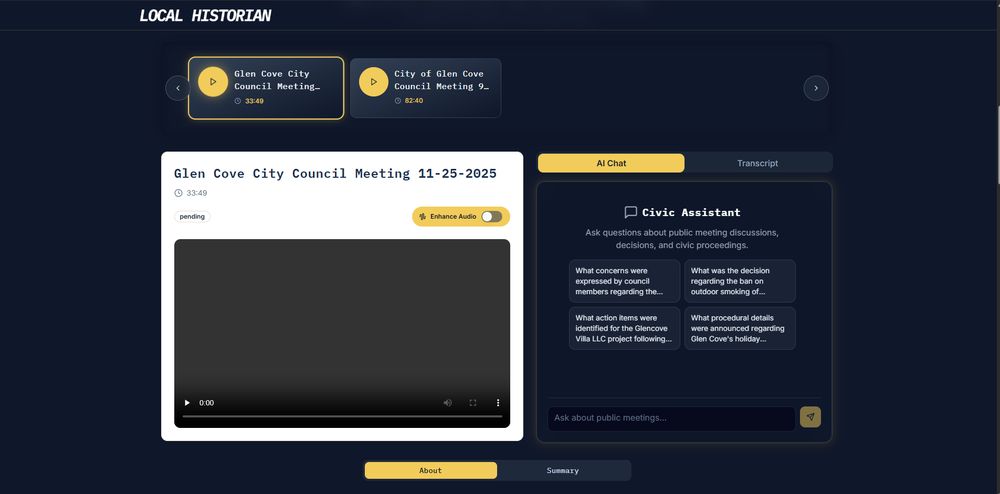
Task: Click the LOCAL HISTORIAN logo
Action: (205, 16)
